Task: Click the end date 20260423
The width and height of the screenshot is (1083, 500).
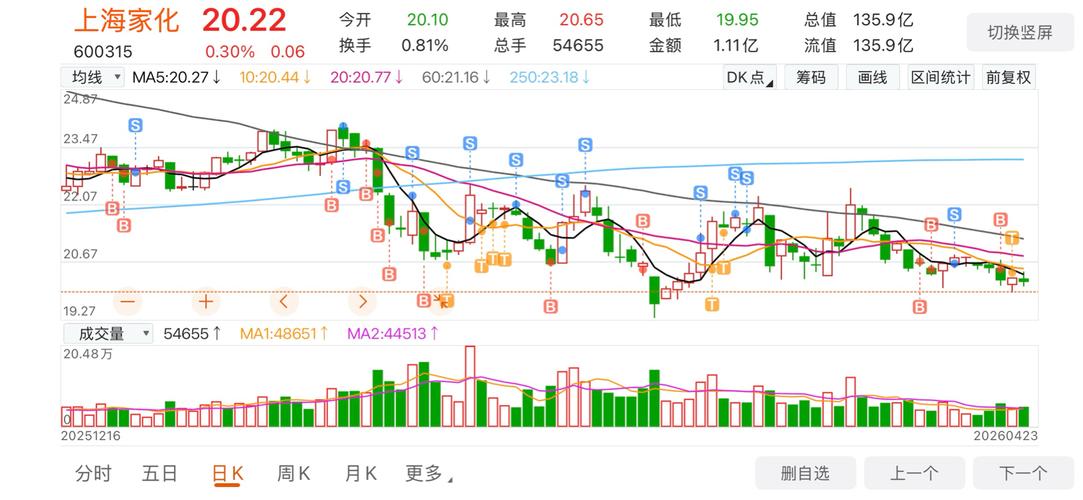Action: [x=1006, y=436]
